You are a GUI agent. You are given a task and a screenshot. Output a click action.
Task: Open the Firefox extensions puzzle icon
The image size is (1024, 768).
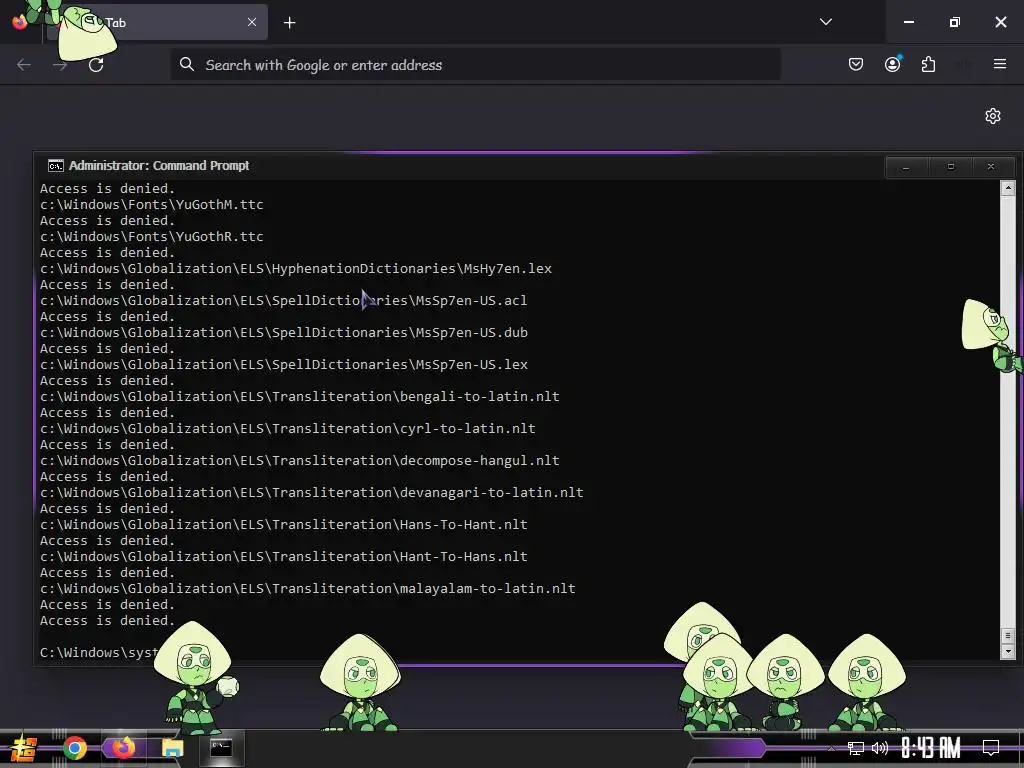pyautogui.click(x=928, y=64)
